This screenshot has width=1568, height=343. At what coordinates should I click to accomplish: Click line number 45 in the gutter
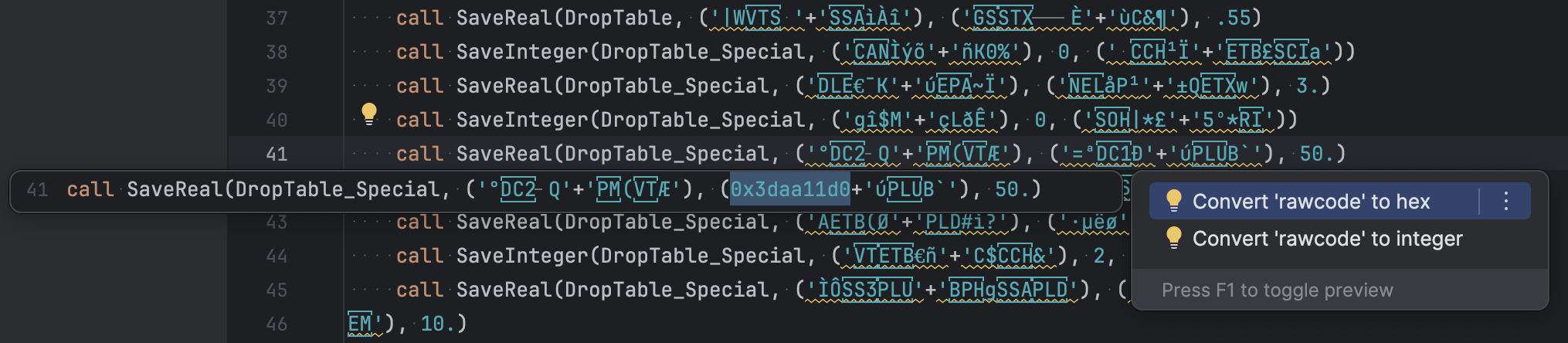277,290
